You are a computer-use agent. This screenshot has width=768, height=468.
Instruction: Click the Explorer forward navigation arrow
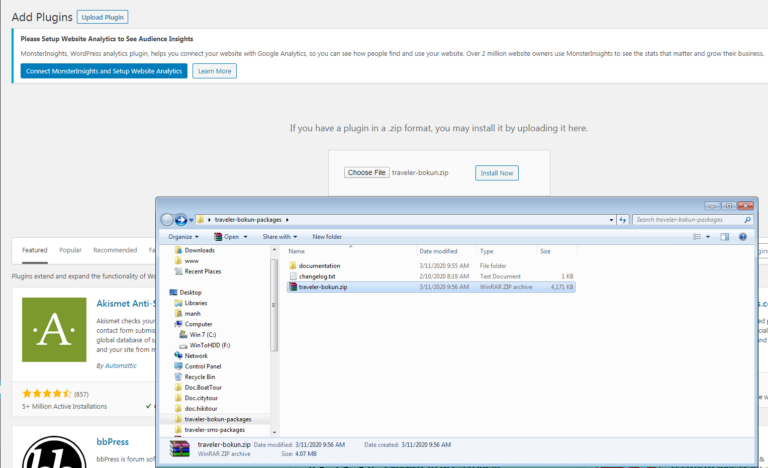(182, 219)
